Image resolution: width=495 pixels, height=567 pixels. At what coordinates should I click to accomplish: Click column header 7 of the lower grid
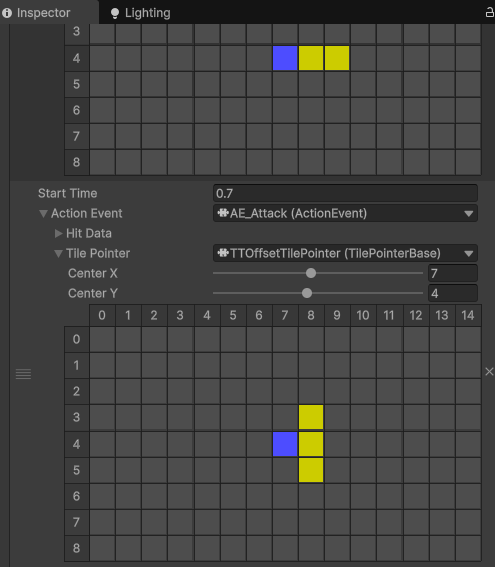[285, 315]
